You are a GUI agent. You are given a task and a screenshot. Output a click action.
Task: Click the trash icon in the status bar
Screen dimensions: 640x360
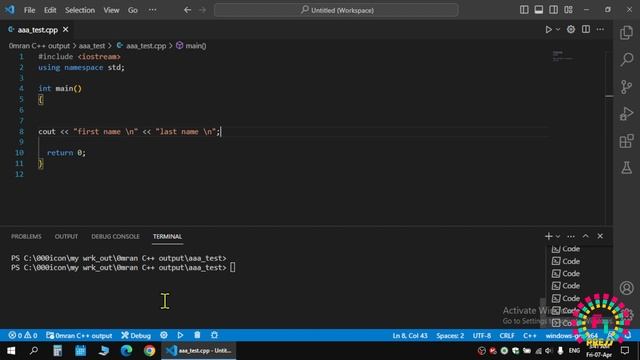[x=197, y=335]
